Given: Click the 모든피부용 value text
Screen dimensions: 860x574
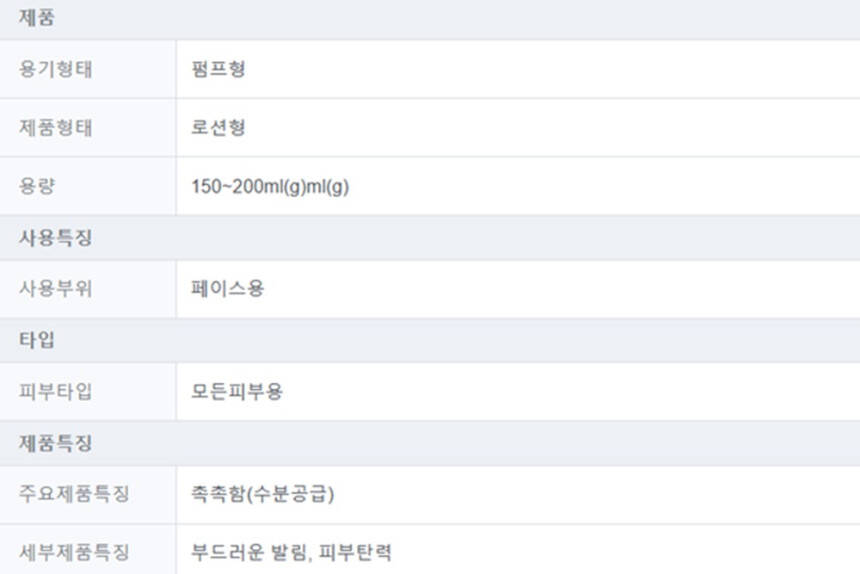Looking at the screenshot, I should (x=237, y=391).
